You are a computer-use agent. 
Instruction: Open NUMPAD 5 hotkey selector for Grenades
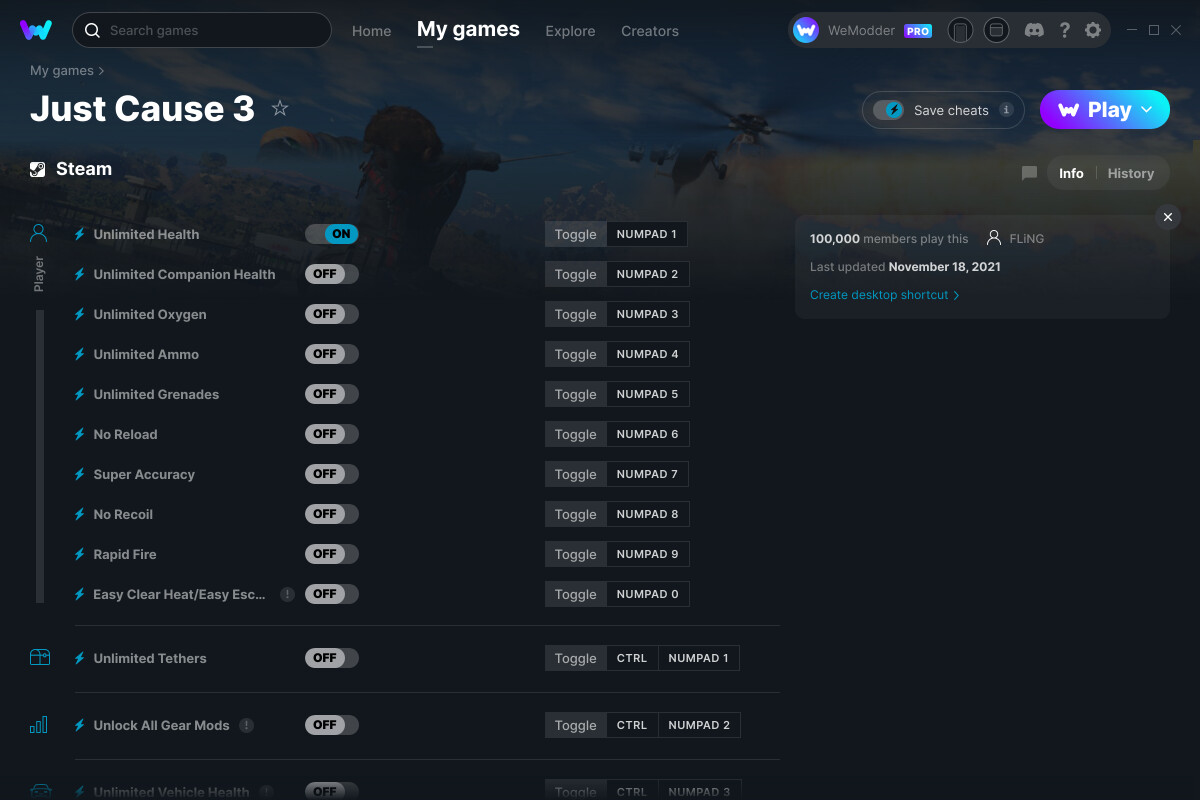coord(647,394)
